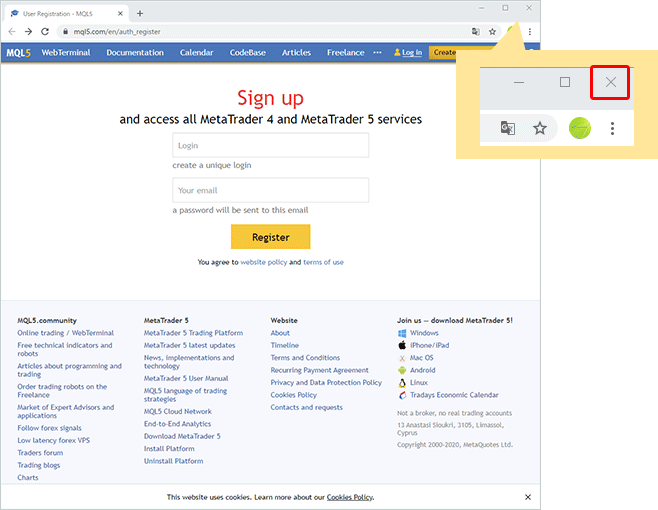Click the yellow Create button in the nav bar
Image resolution: width=658 pixels, height=510 pixels.
[x=444, y=52]
